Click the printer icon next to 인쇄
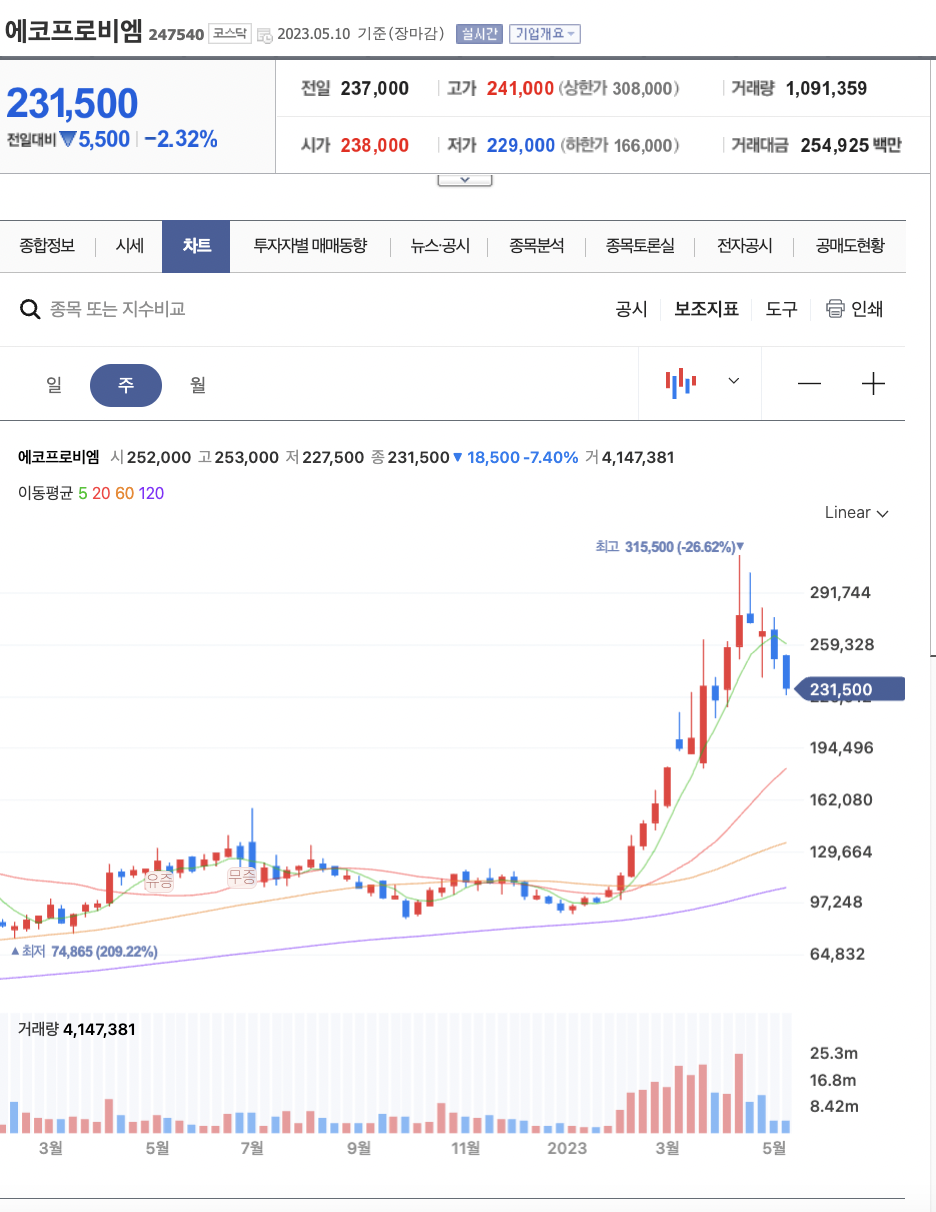 pyautogui.click(x=835, y=309)
